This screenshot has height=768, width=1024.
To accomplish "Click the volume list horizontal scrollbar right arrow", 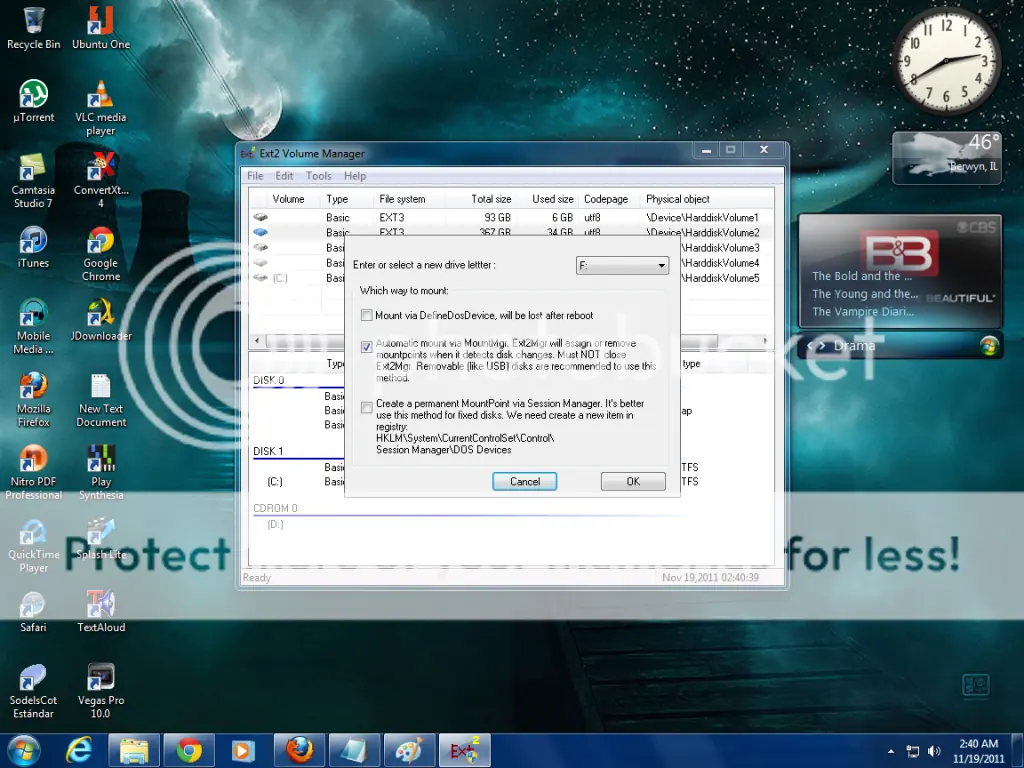I will coord(765,340).
